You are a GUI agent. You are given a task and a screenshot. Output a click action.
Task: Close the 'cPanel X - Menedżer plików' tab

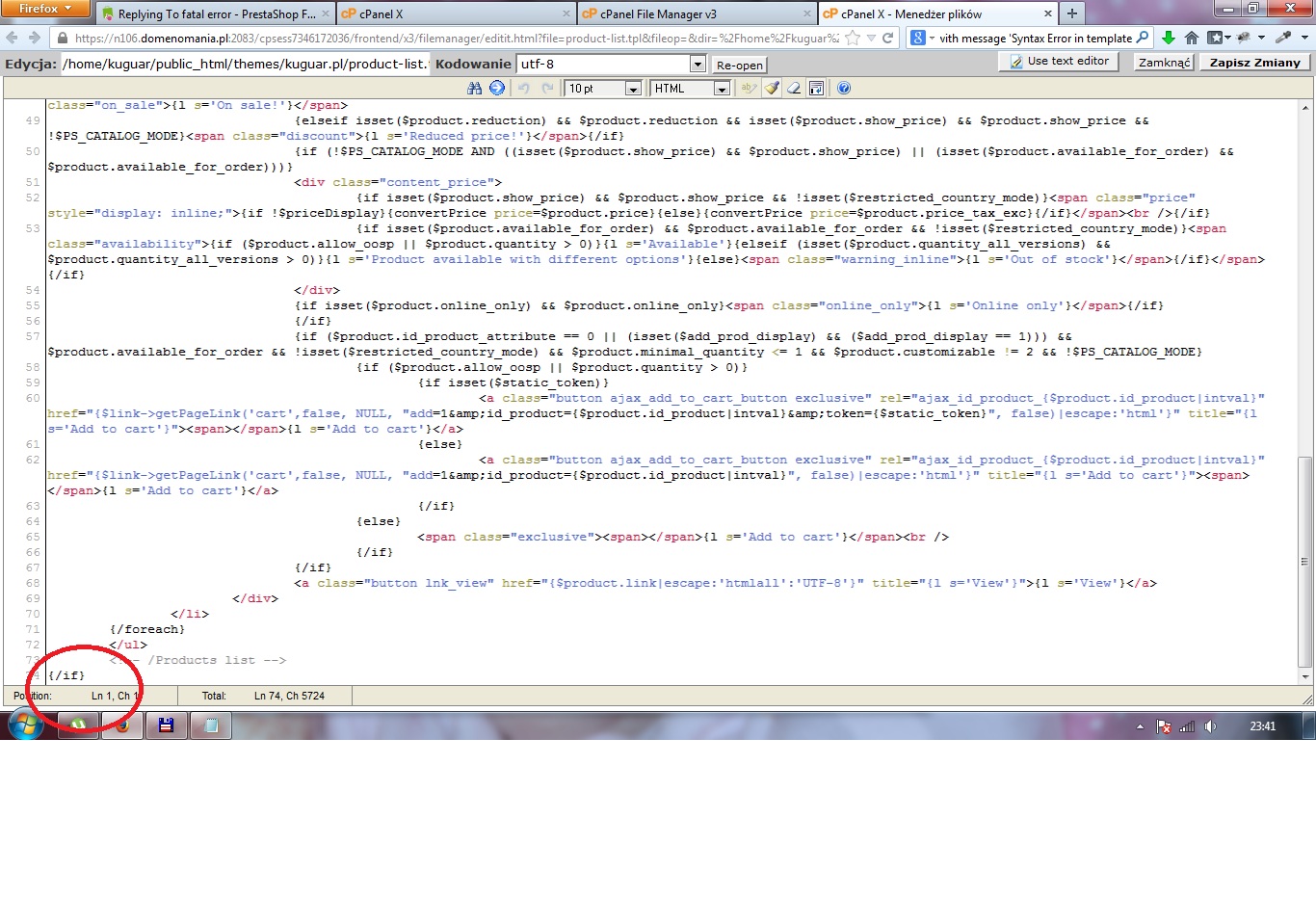(1048, 13)
